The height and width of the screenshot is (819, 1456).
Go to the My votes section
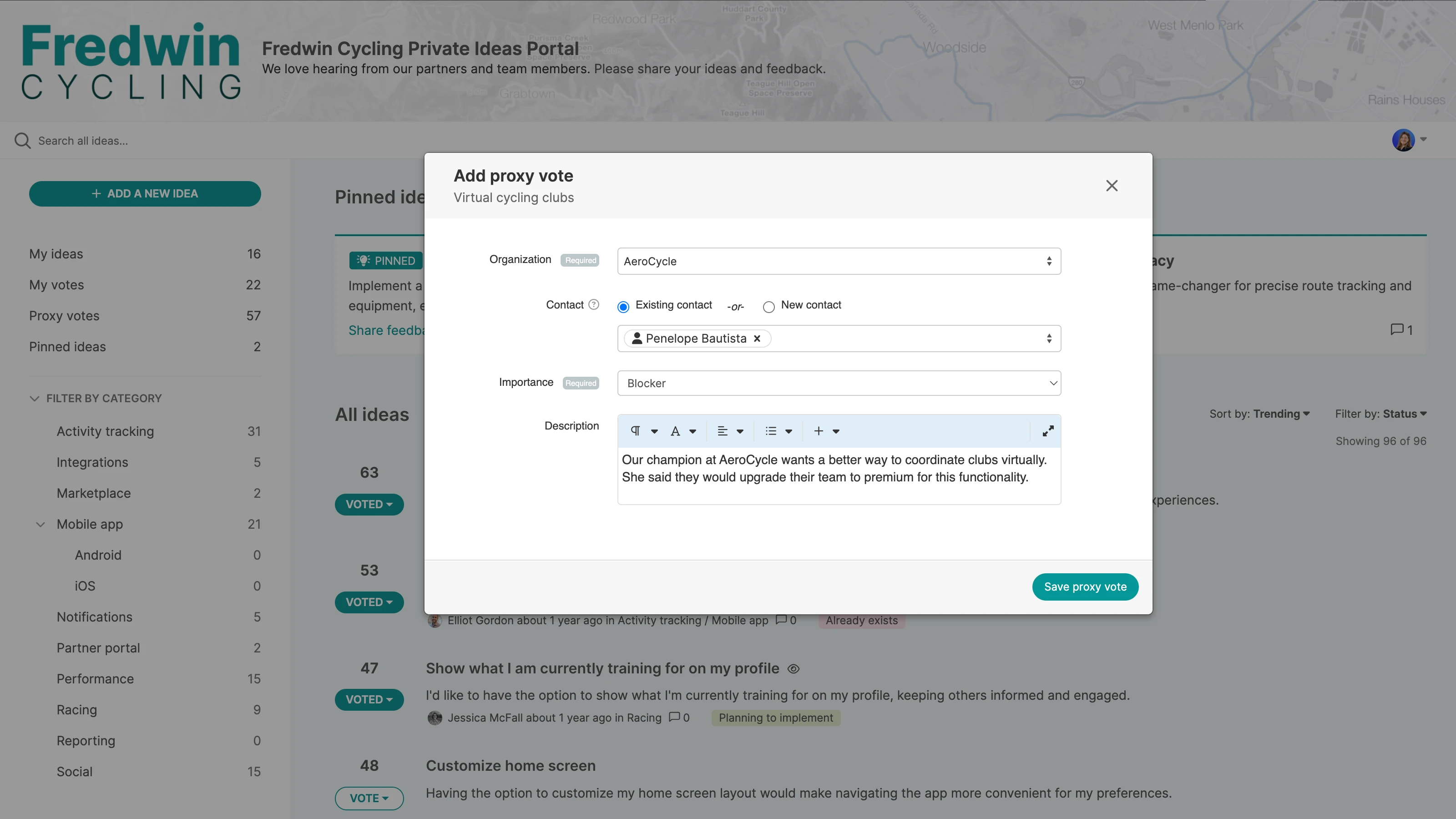pos(56,284)
